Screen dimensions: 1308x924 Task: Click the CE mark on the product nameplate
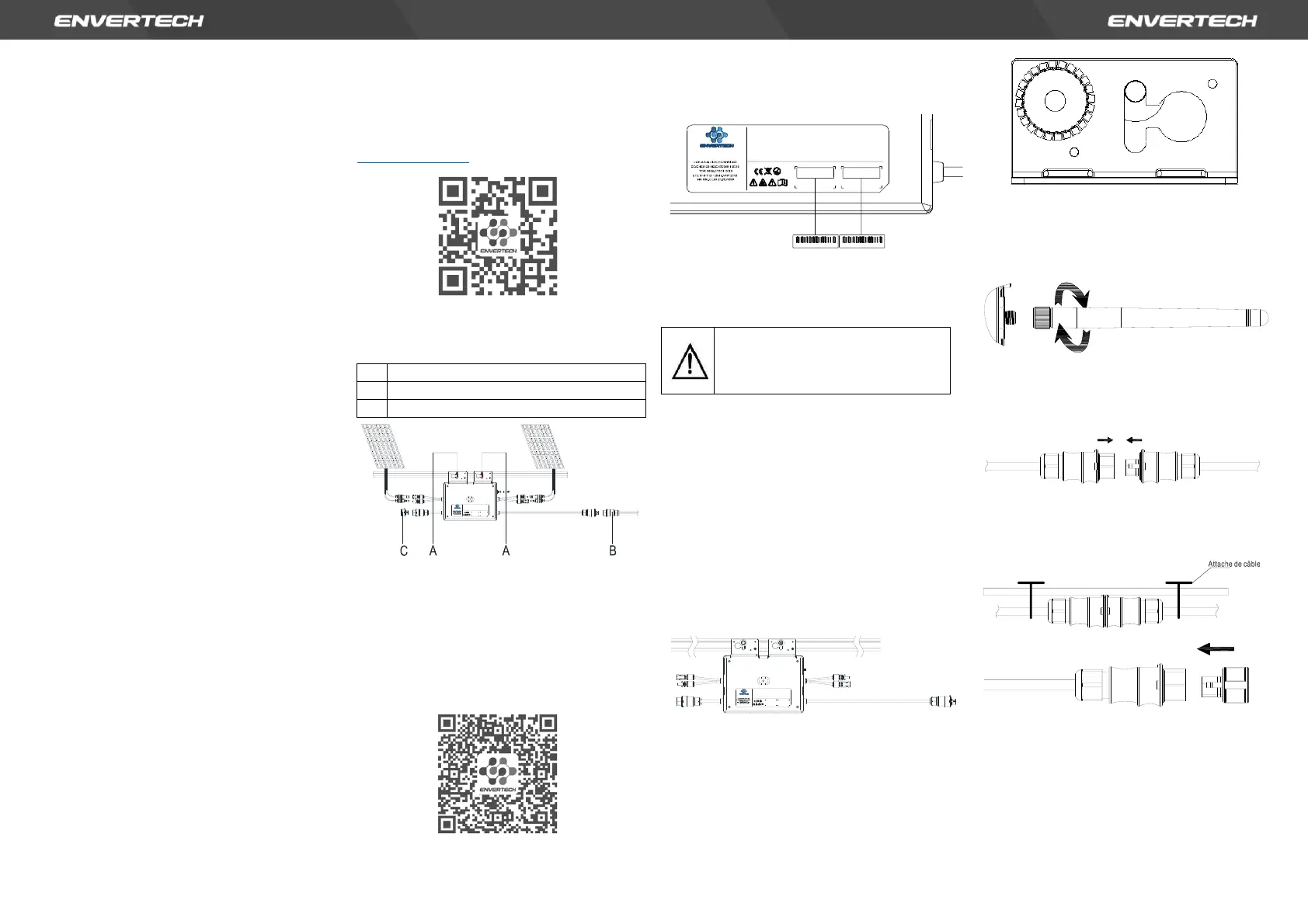(x=760, y=171)
